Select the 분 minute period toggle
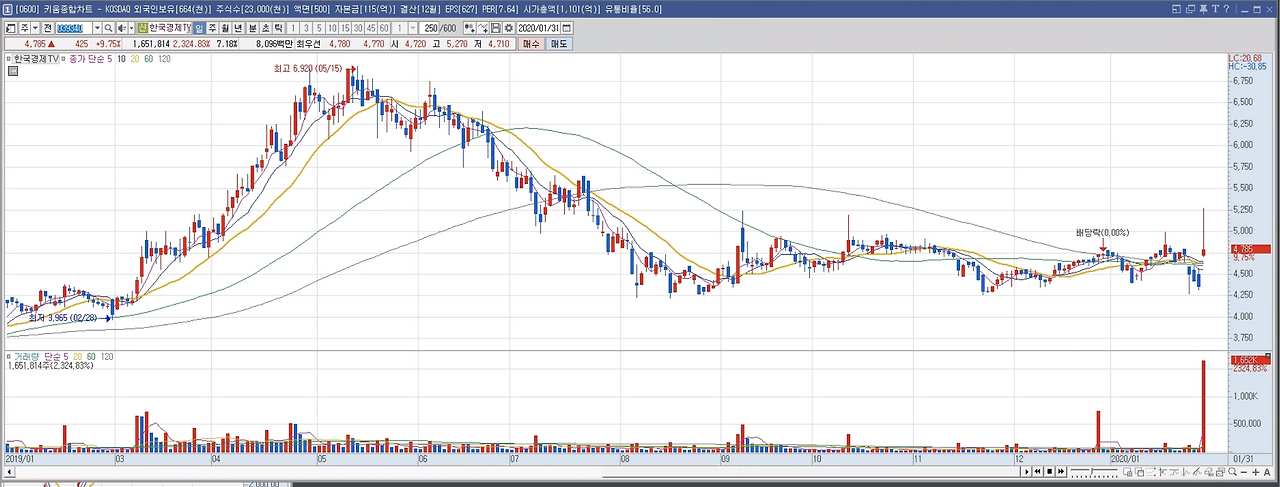Screen dimensions: 1280x487 253,28
